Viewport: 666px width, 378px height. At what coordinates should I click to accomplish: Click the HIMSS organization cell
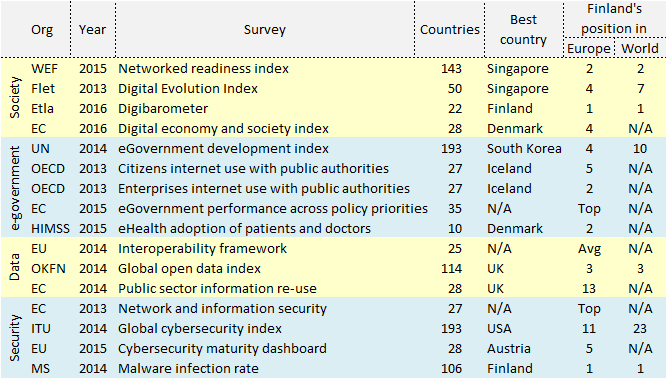click(50, 229)
